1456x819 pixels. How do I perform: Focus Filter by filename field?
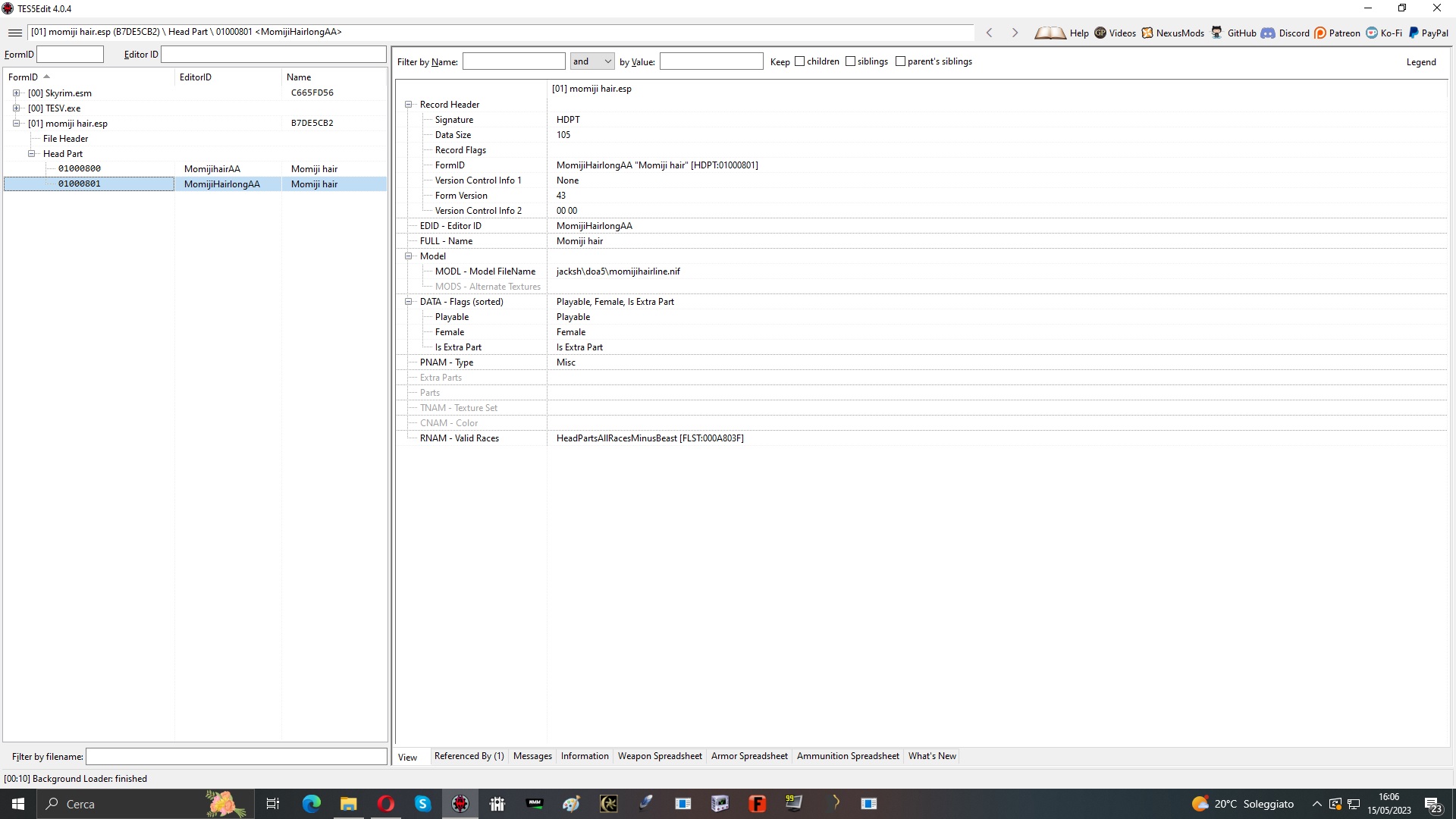click(x=237, y=757)
